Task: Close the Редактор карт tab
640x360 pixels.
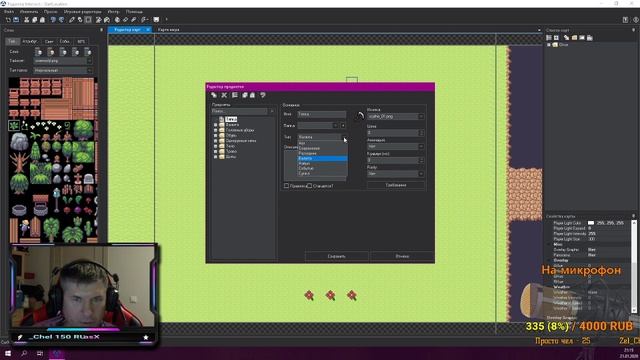Action: point(148,30)
